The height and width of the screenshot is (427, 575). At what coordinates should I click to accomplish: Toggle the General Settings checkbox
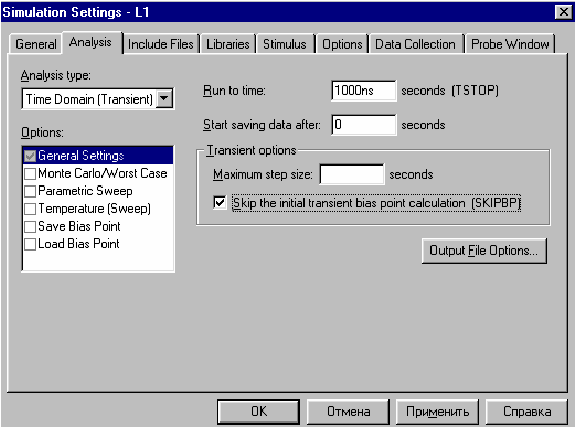30,156
